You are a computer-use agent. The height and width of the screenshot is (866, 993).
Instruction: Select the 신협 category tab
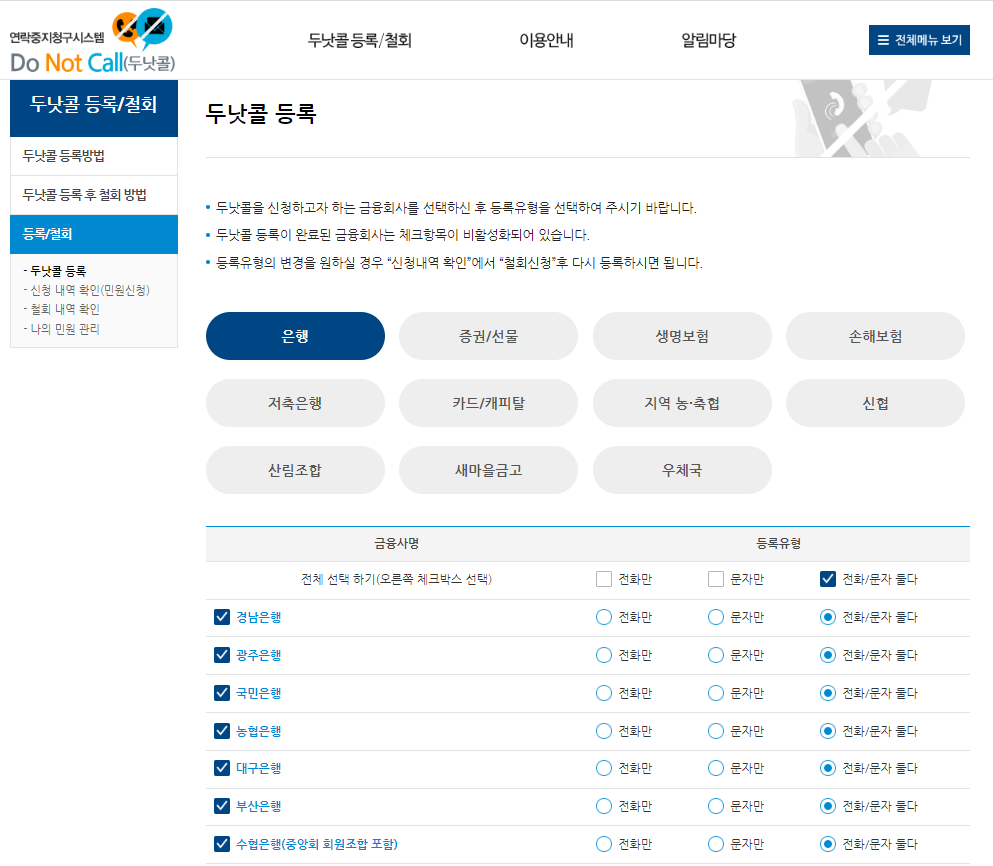point(875,403)
